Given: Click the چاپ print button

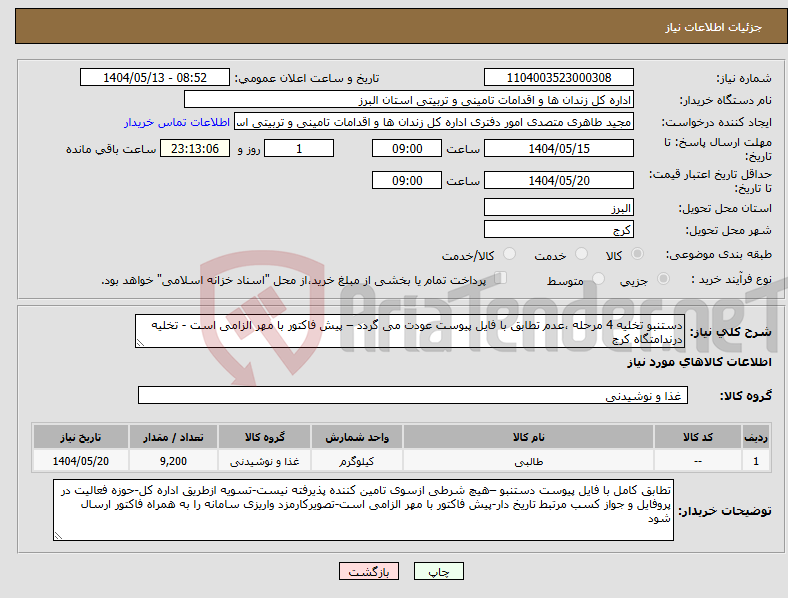Looking at the screenshot, I should click(x=439, y=571).
